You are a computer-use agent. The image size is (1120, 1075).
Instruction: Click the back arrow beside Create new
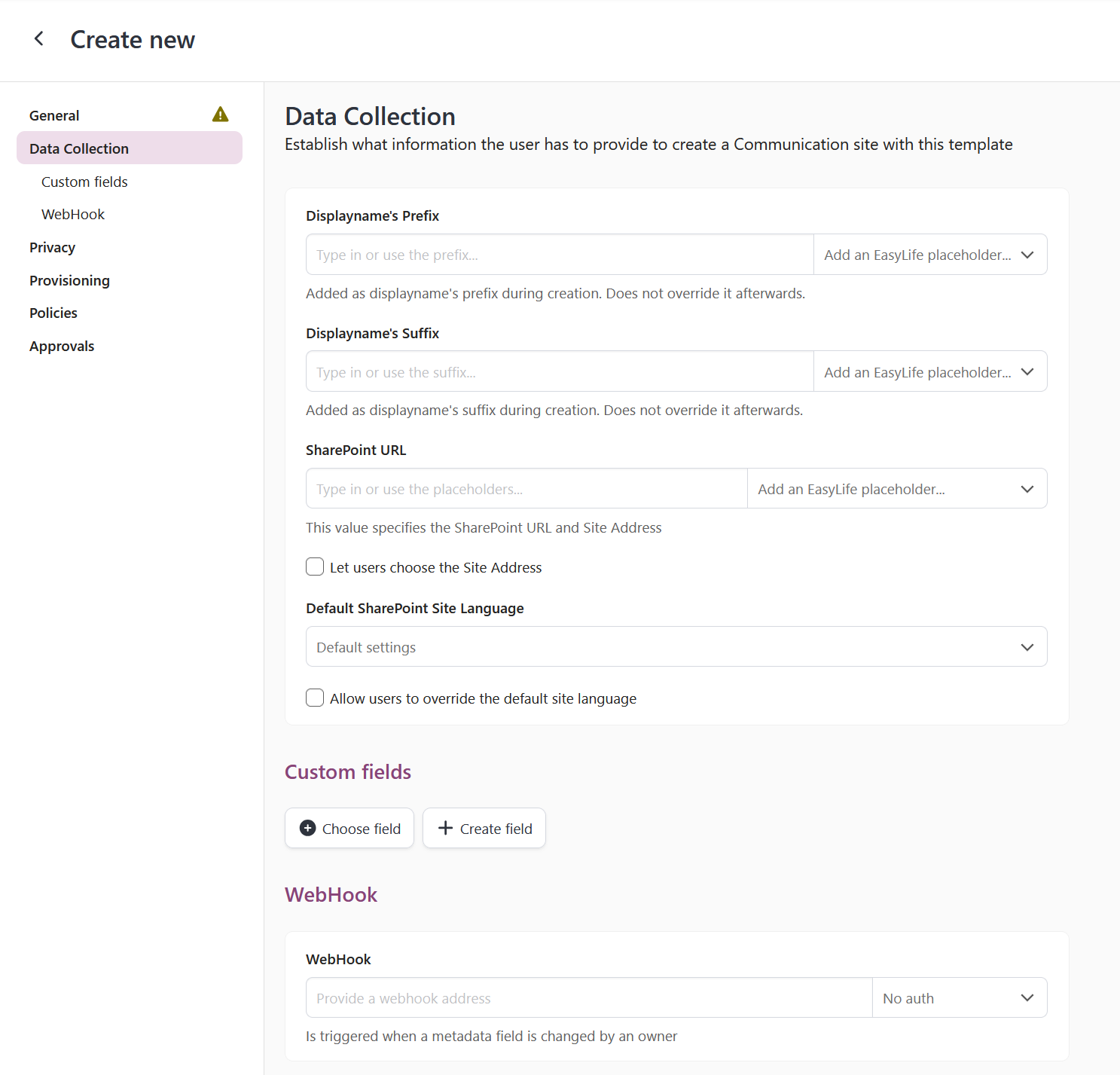(38, 38)
